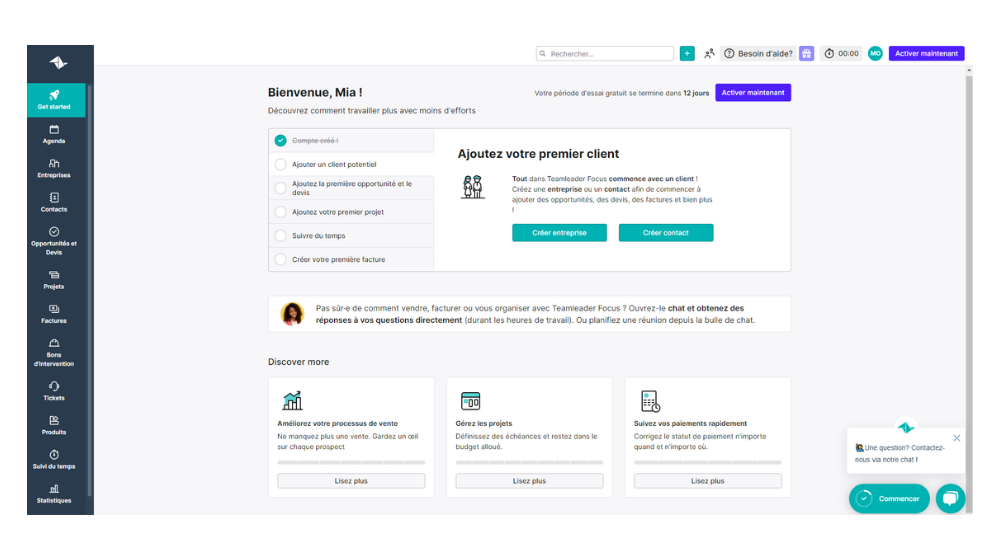
Task: Click the purple gift icon
Action: pyautogui.click(x=807, y=54)
